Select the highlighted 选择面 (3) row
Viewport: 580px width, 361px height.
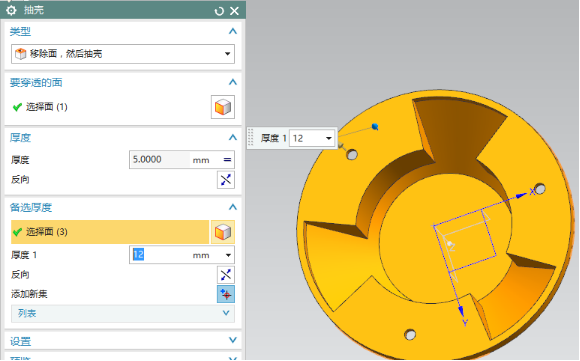tap(110, 232)
